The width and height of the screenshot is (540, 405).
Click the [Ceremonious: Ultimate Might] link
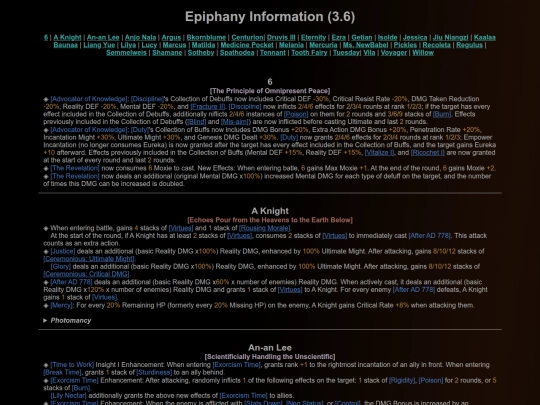point(89,259)
